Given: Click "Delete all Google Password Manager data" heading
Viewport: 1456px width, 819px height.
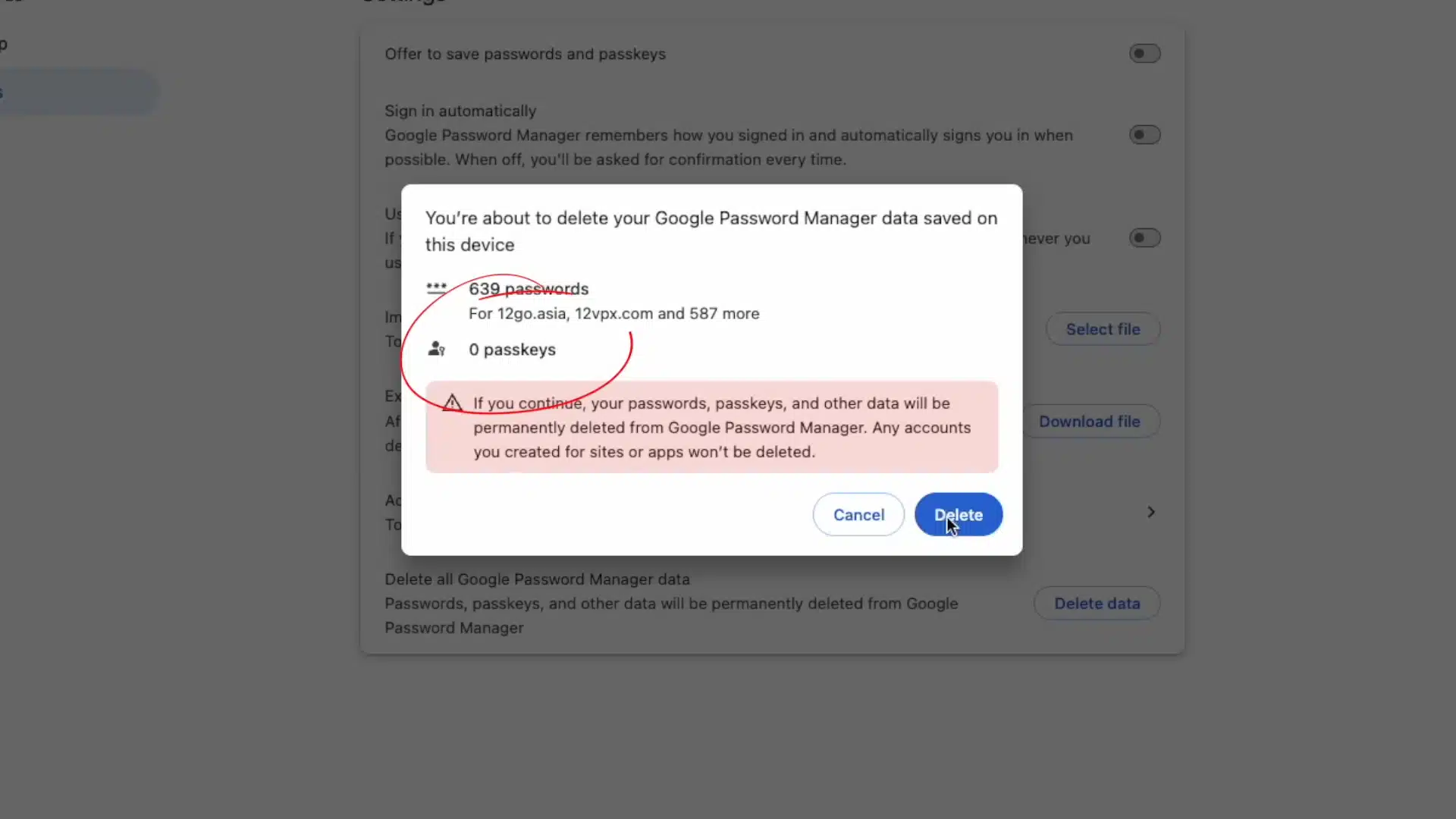Looking at the screenshot, I should 537,579.
